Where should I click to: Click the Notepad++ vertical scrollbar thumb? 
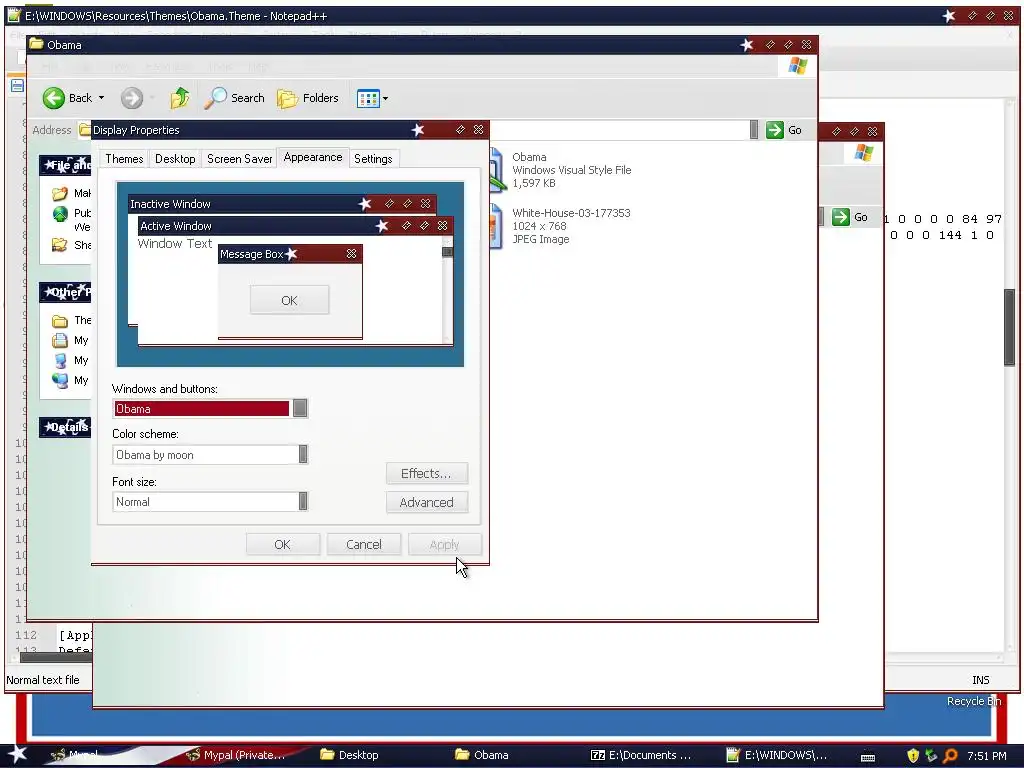point(1009,327)
